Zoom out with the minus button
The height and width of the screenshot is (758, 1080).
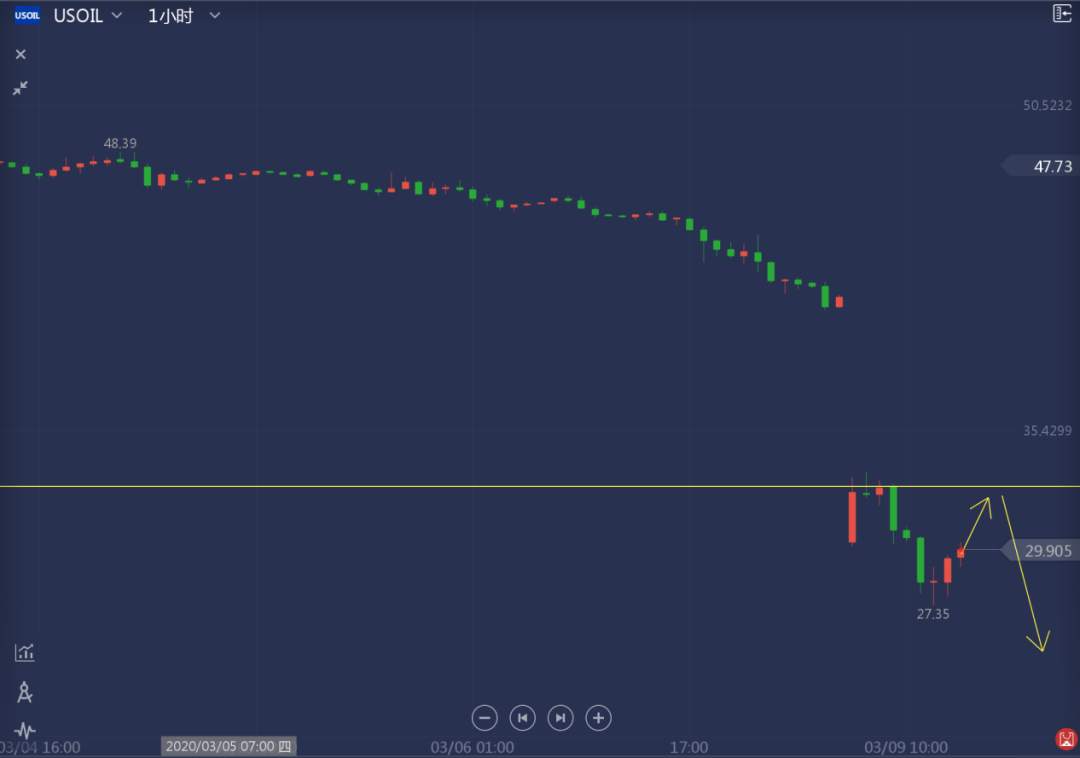484,718
